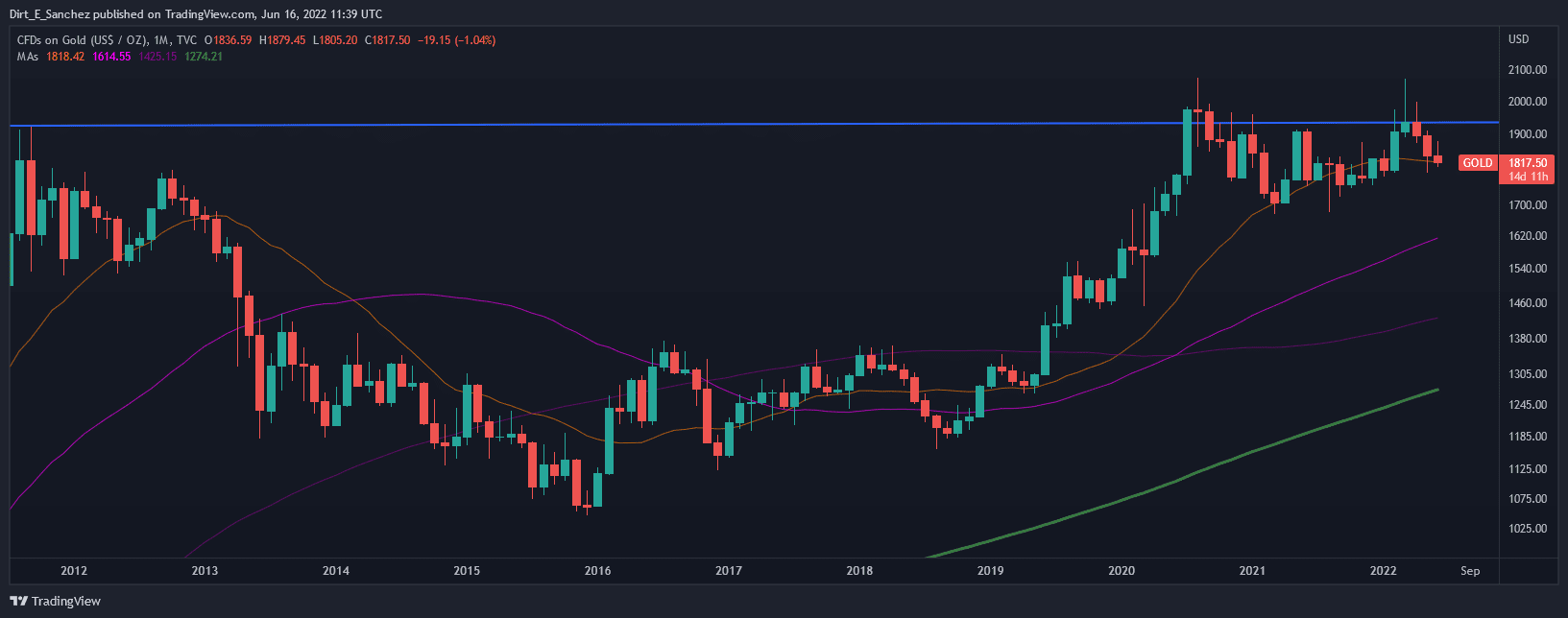The height and width of the screenshot is (618, 1568).
Task: Click the −19.15 (−1.04%) change value
Action: click(x=456, y=40)
